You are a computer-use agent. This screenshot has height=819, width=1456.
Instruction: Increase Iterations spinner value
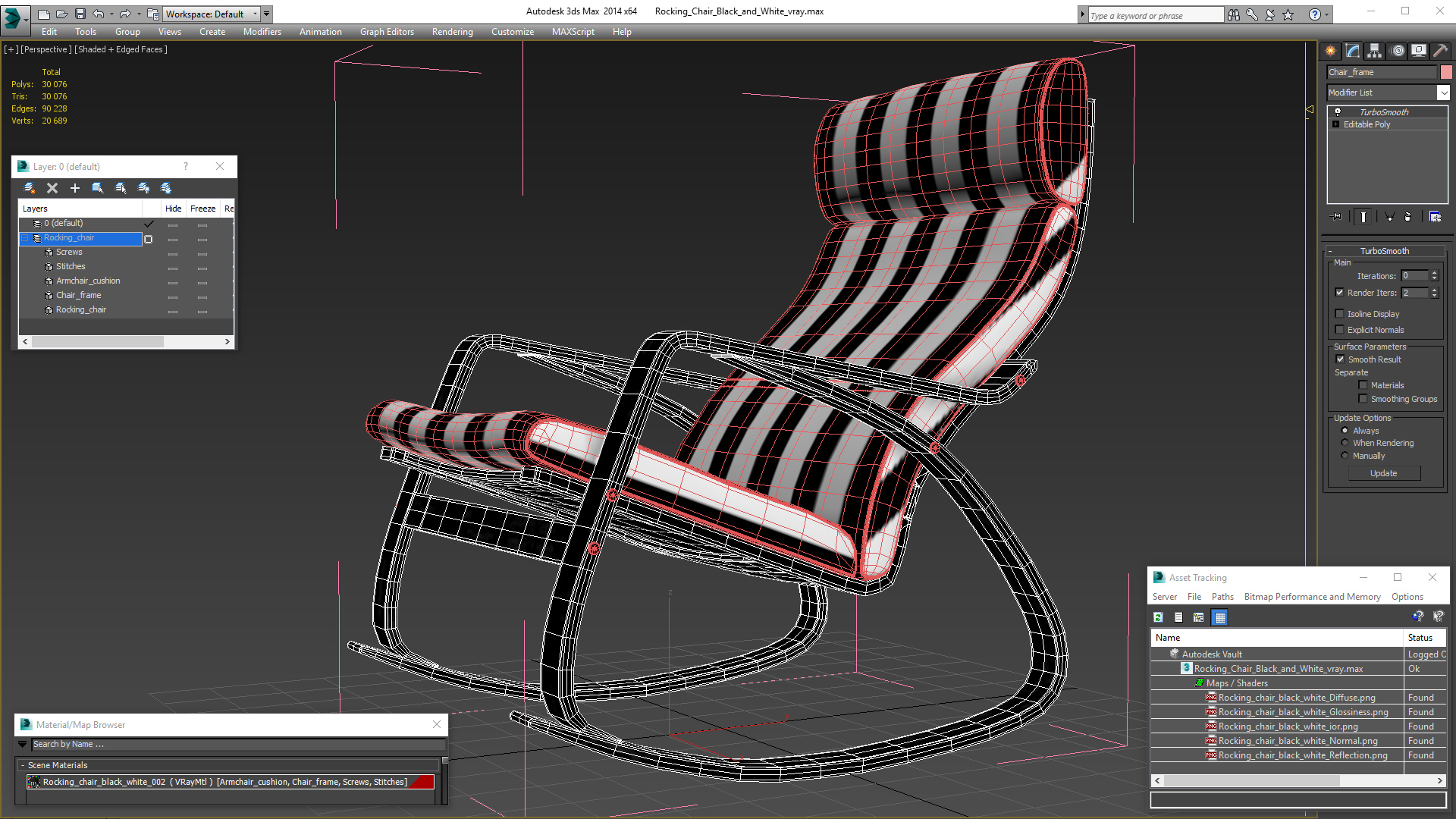pyautogui.click(x=1434, y=273)
